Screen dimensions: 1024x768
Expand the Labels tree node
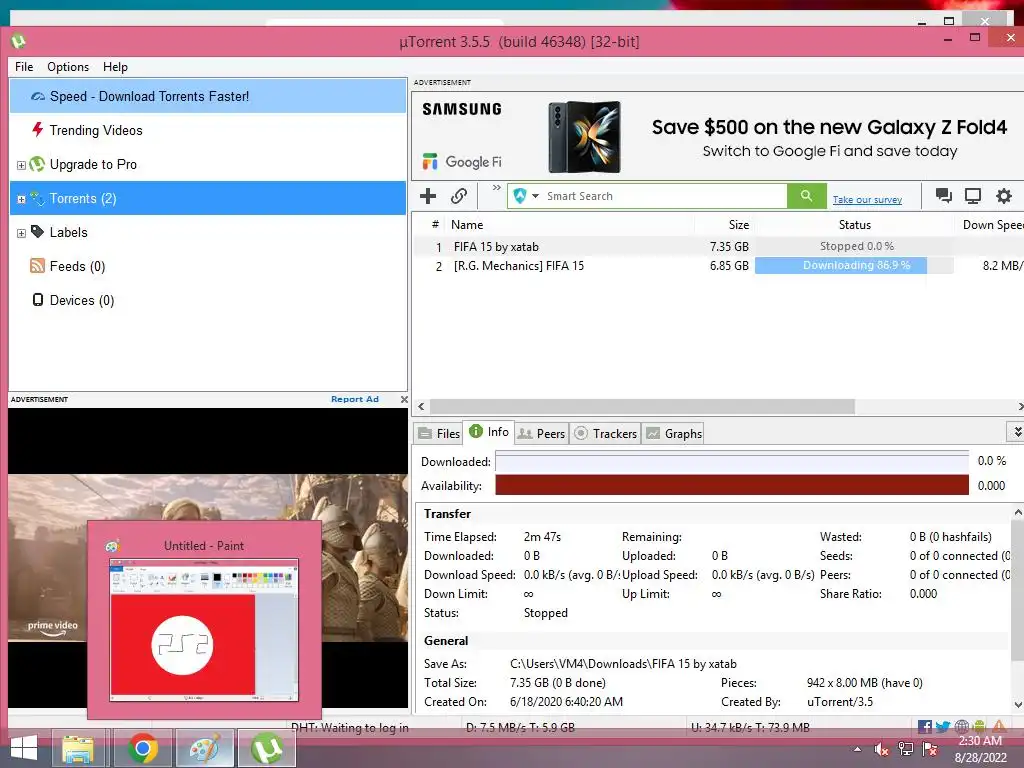21,233
